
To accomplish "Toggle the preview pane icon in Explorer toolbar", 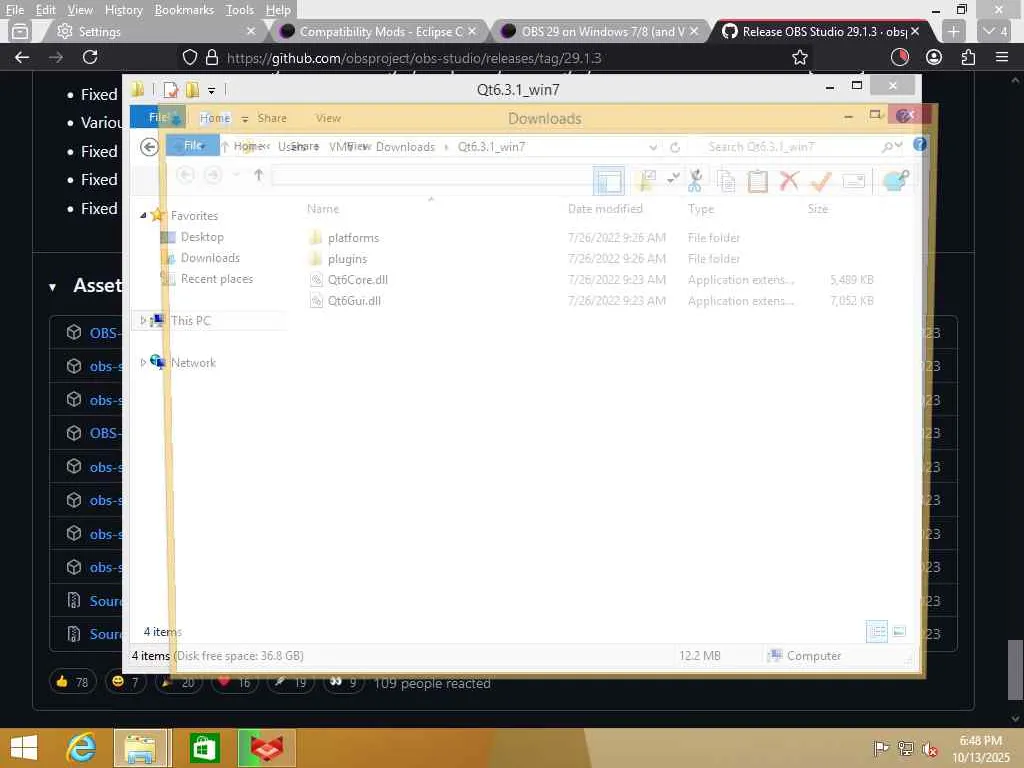I will click(609, 182).
